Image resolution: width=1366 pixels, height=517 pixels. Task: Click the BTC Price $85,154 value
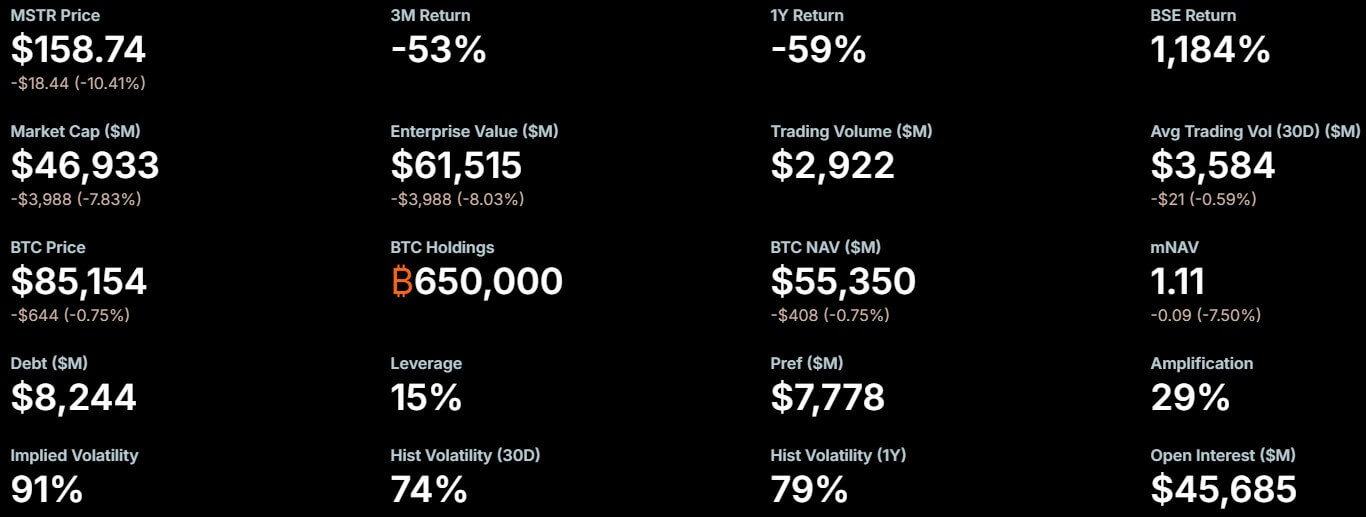point(79,282)
